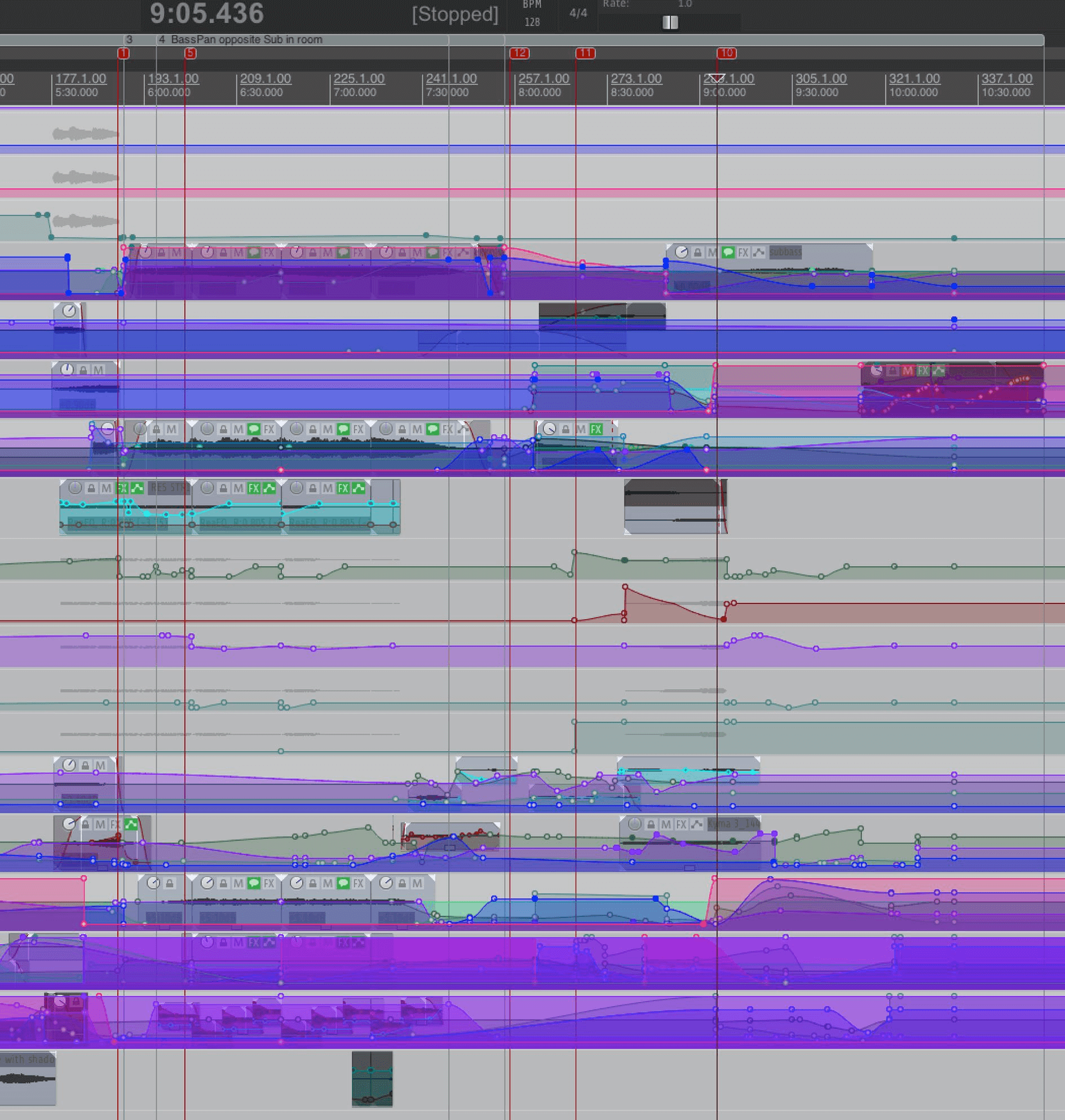Open the green FX button between marker lines 11 and 10
The image size is (1065, 1120).
(x=595, y=429)
